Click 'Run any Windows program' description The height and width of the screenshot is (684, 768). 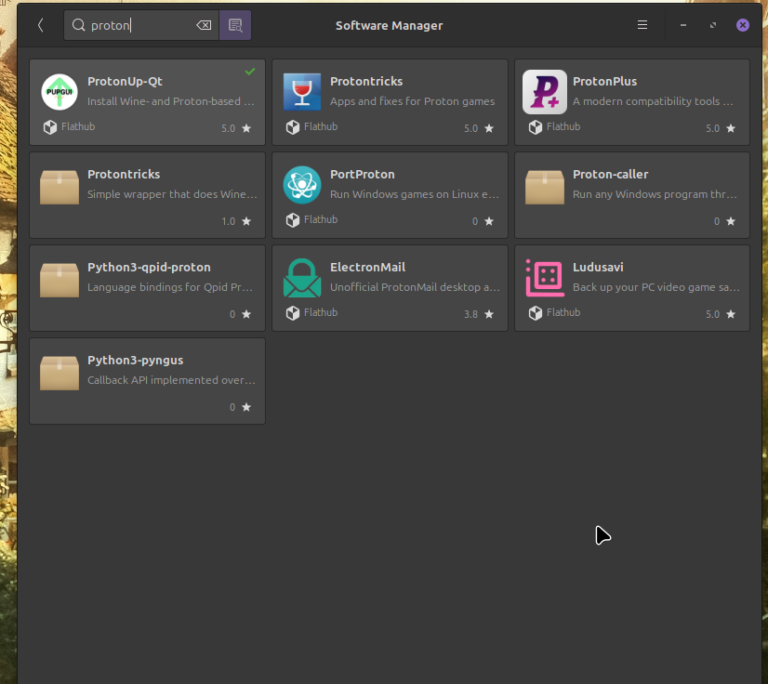coord(655,195)
